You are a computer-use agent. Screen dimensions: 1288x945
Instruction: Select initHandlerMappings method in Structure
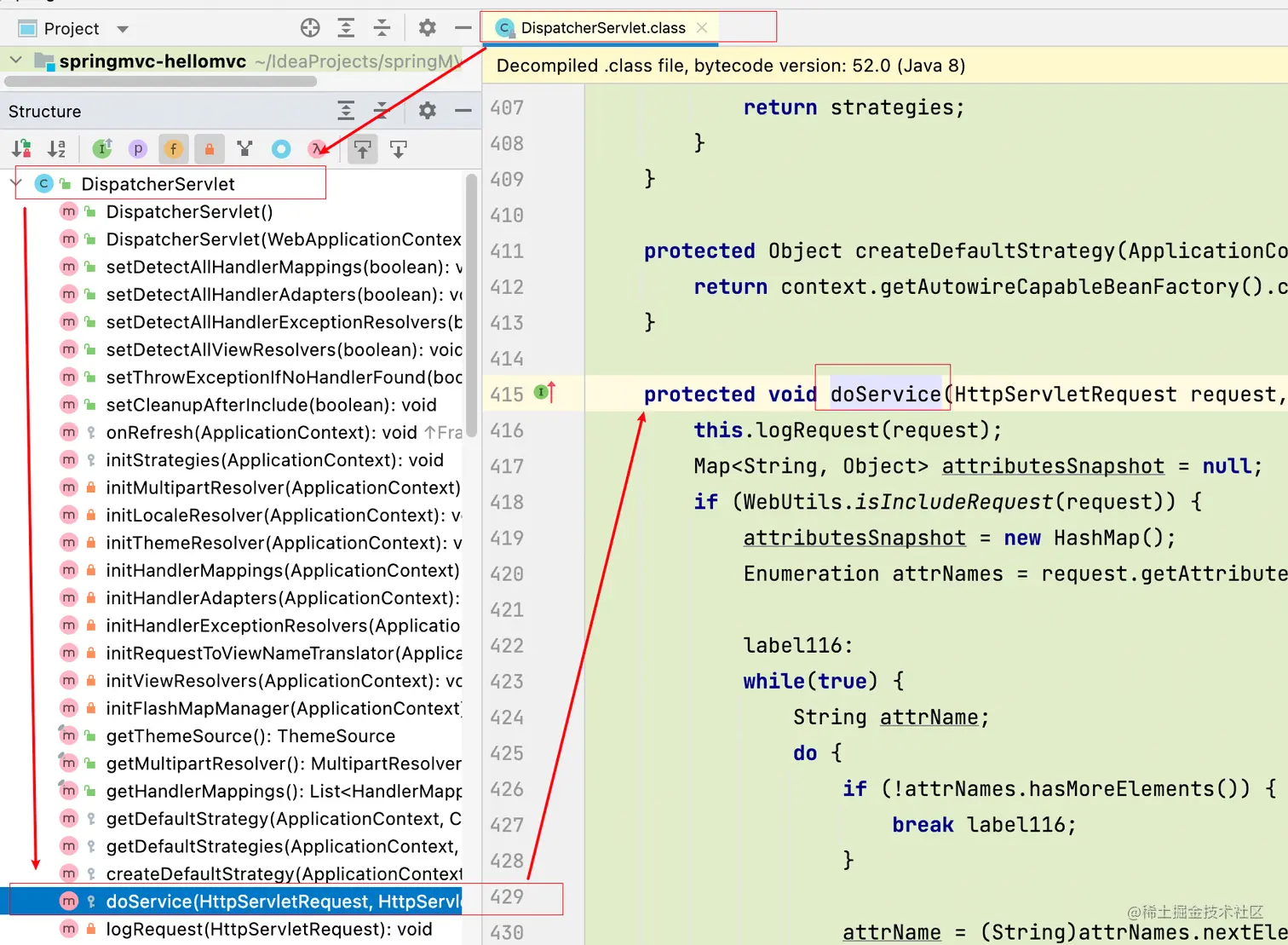284,570
